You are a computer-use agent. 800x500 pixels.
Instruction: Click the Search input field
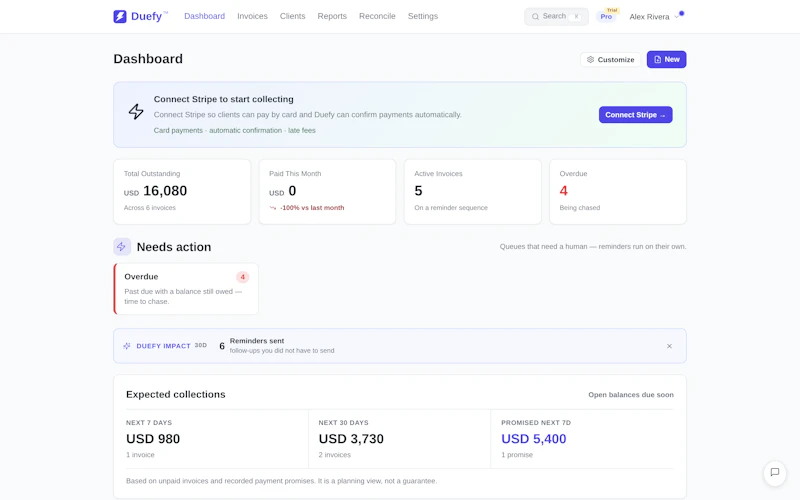(556, 16)
